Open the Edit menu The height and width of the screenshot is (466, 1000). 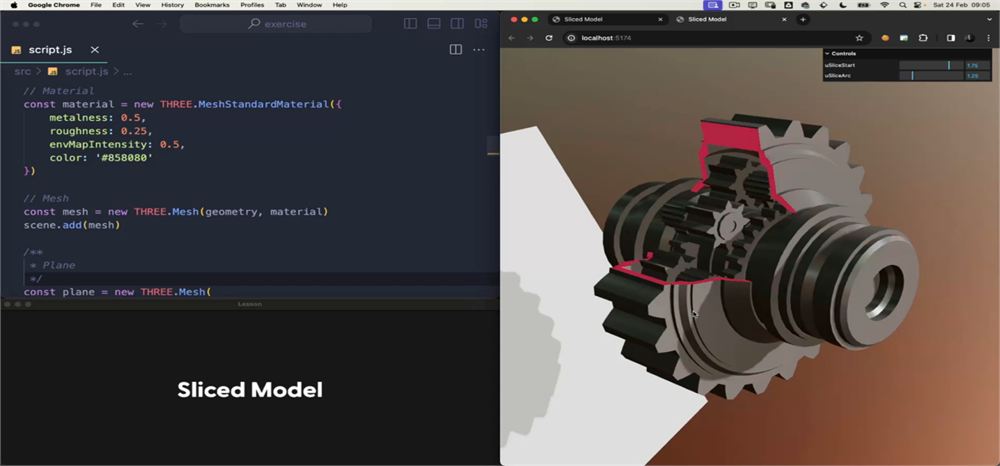click(118, 4)
